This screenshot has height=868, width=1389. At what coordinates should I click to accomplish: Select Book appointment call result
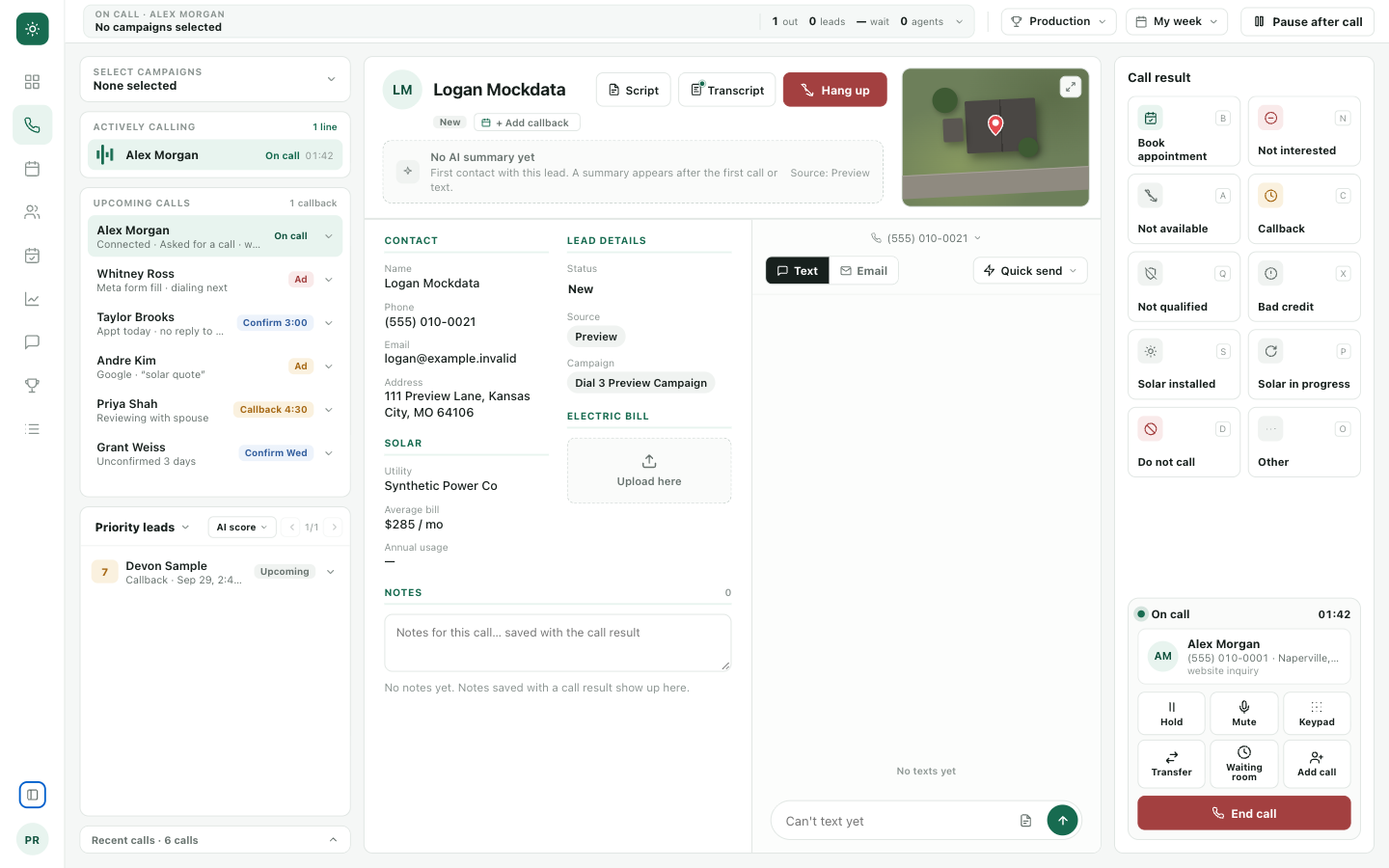click(x=1184, y=131)
